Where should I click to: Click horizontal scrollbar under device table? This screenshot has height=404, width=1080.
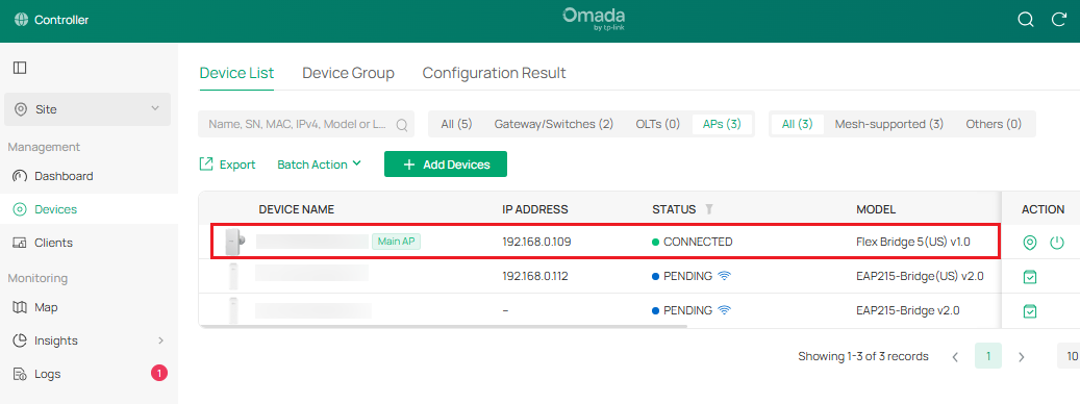tap(443, 326)
